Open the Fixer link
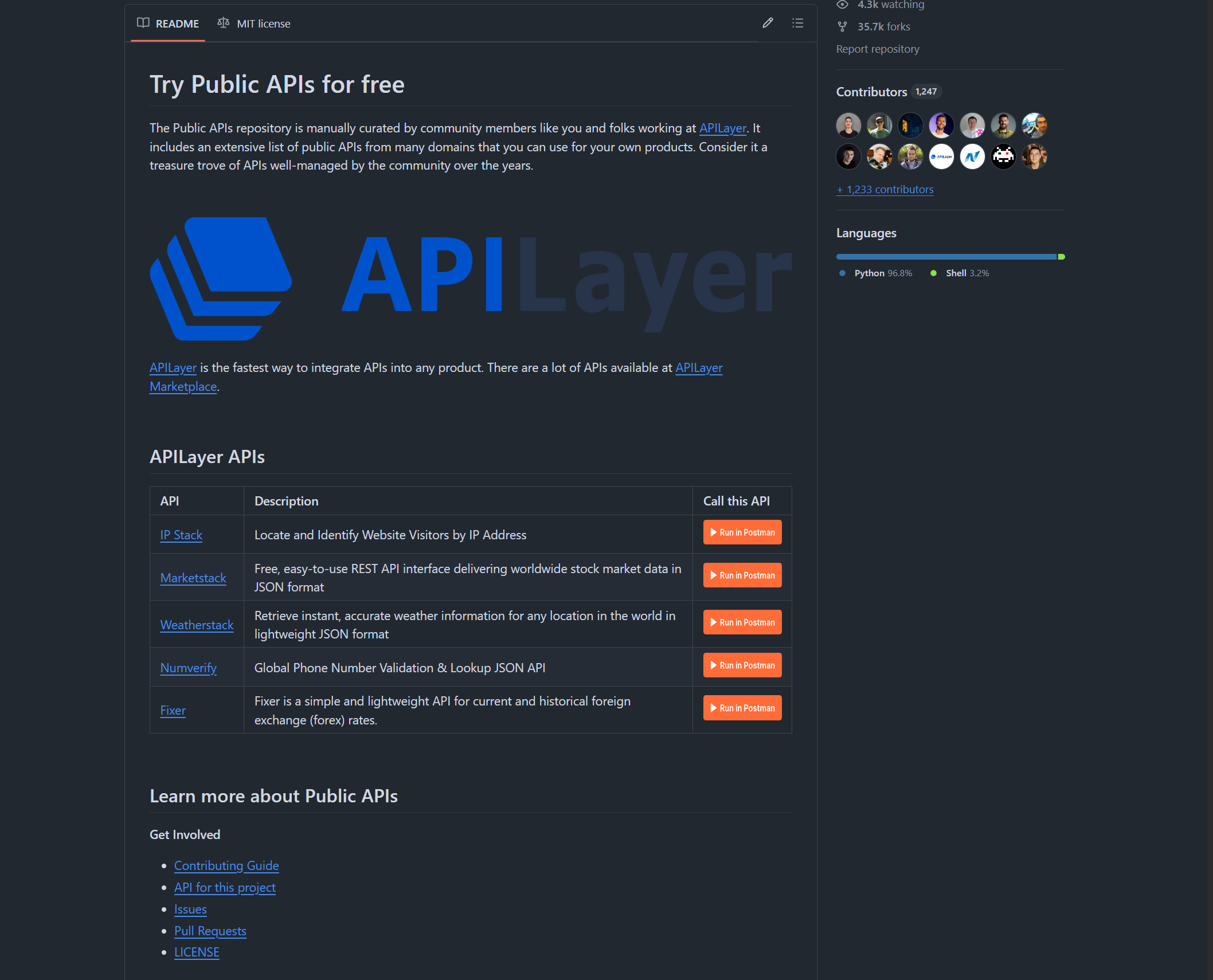 coord(173,711)
